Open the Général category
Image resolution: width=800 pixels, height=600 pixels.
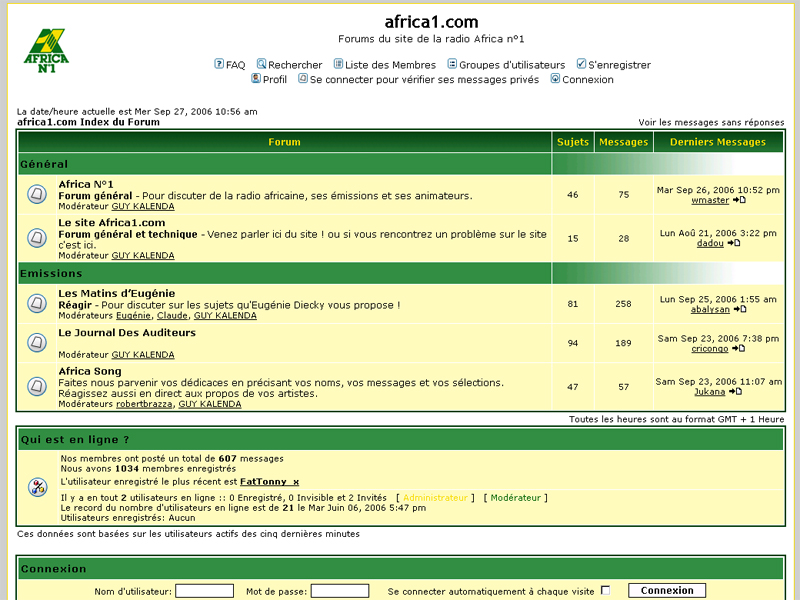(x=44, y=164)
